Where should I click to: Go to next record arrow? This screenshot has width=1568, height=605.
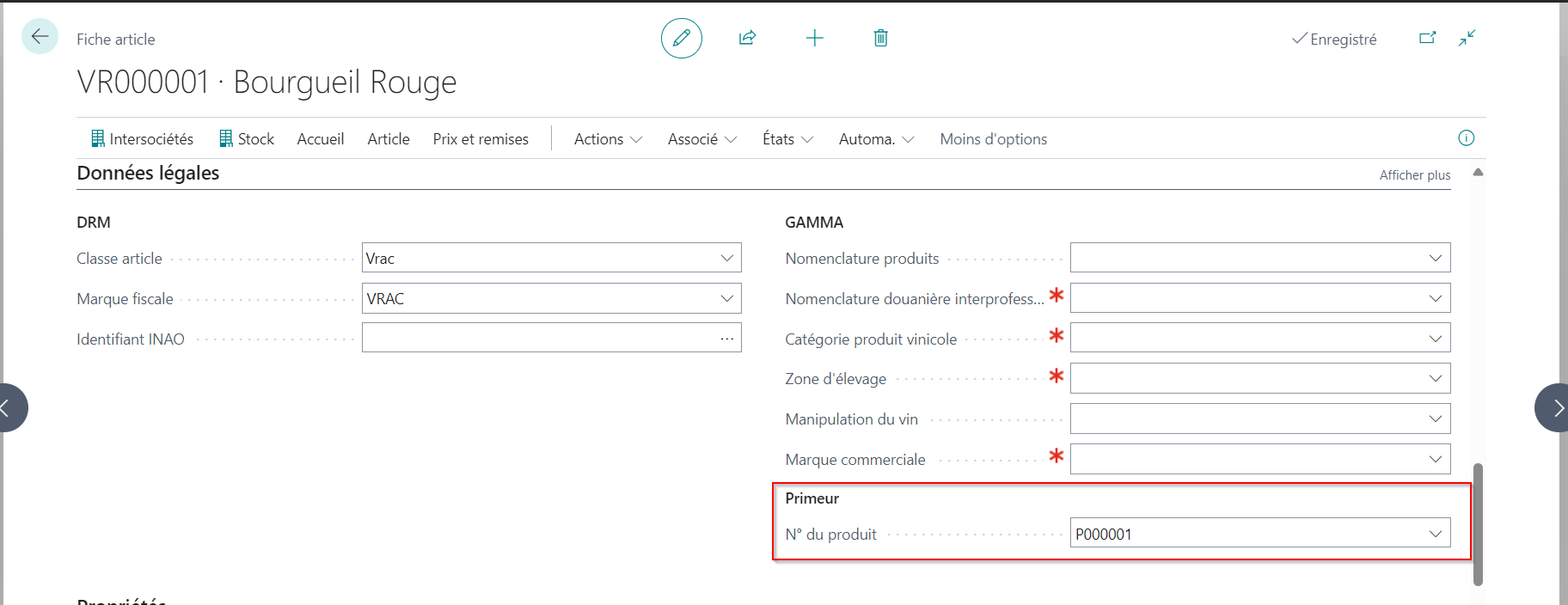[x=1553, y=407]
